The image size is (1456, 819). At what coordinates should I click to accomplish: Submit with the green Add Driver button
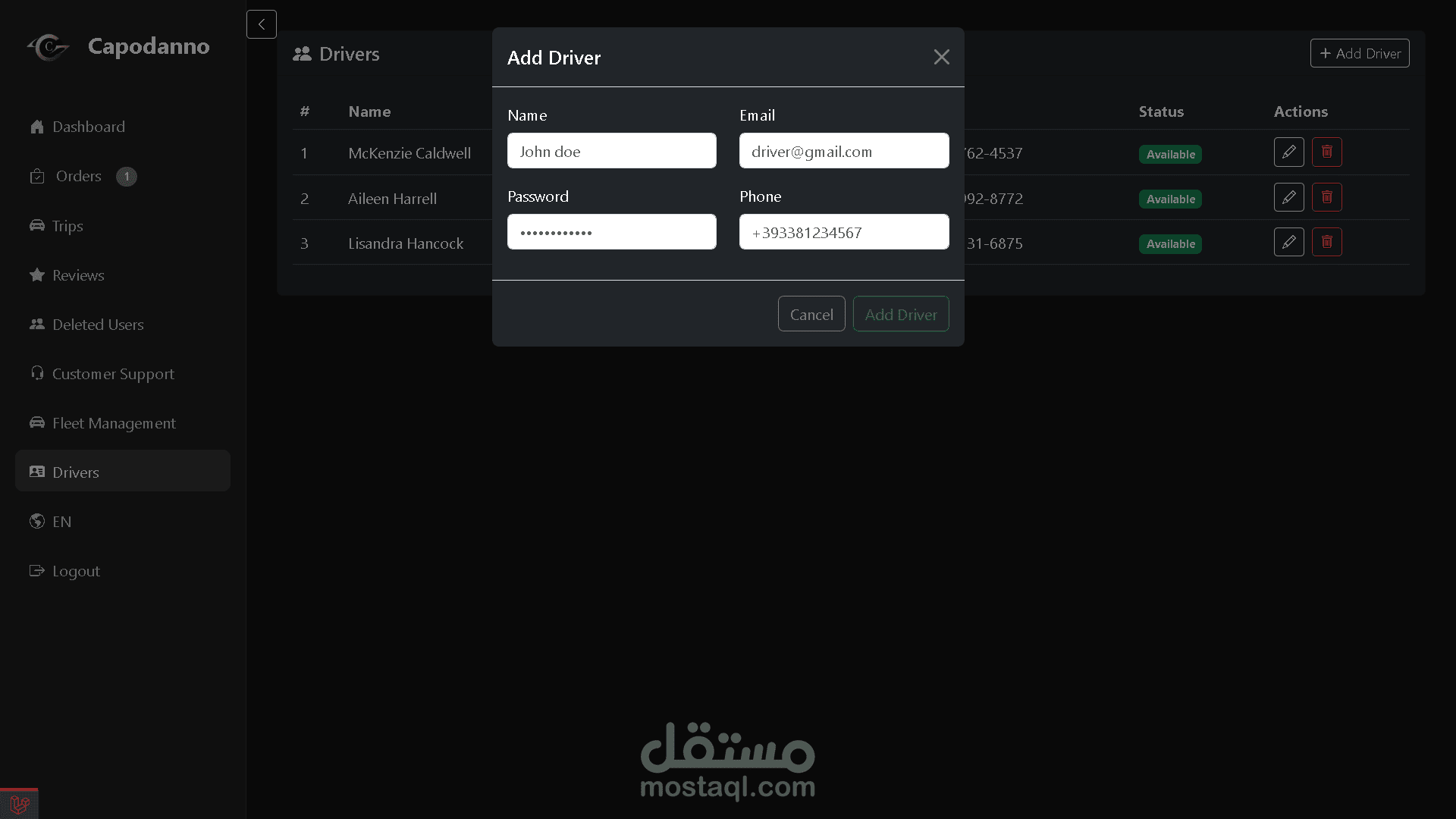(900, 314)
